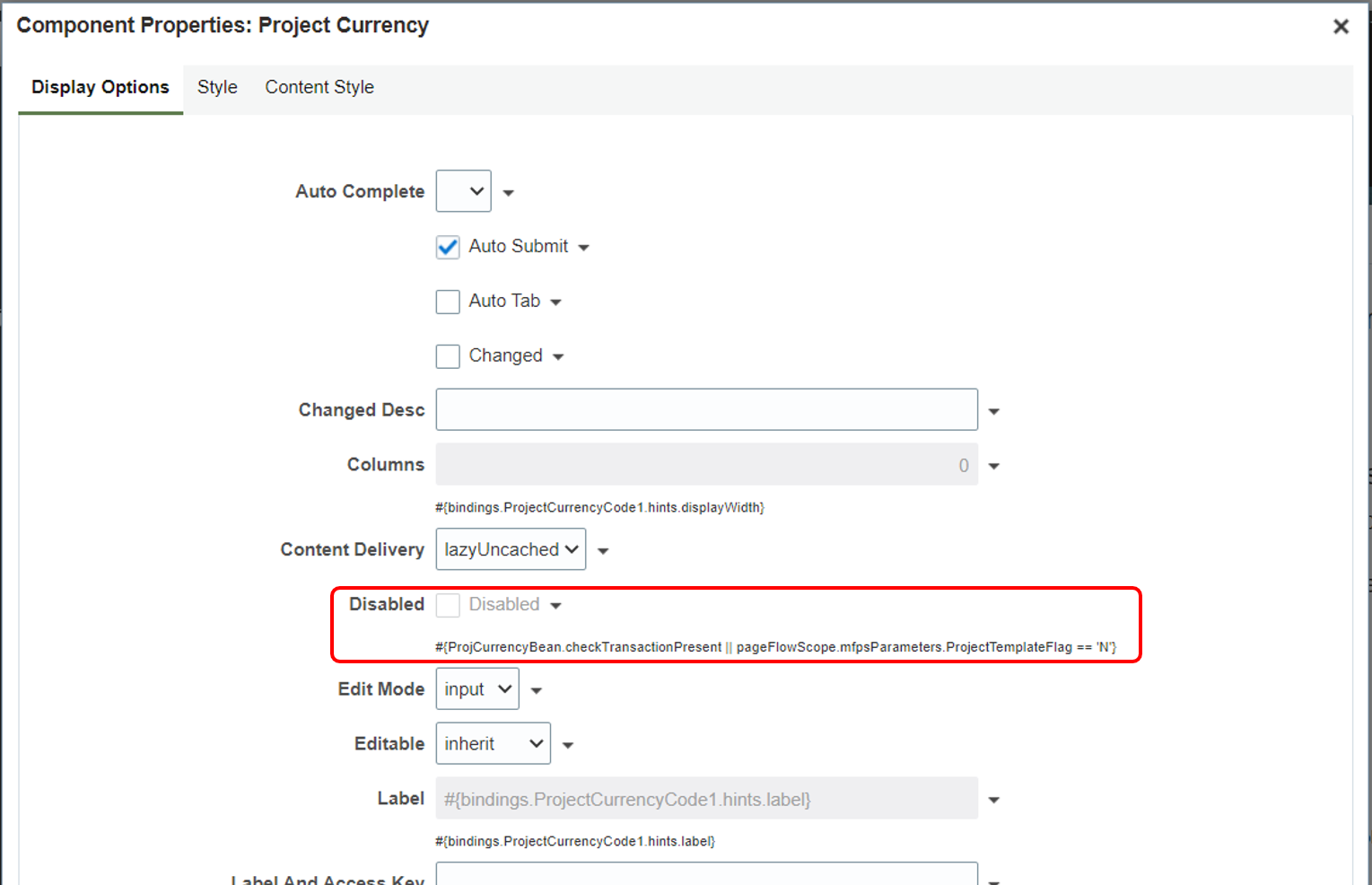
Task: Switch to the Content Style tab
Action: [x=319, y=87]
